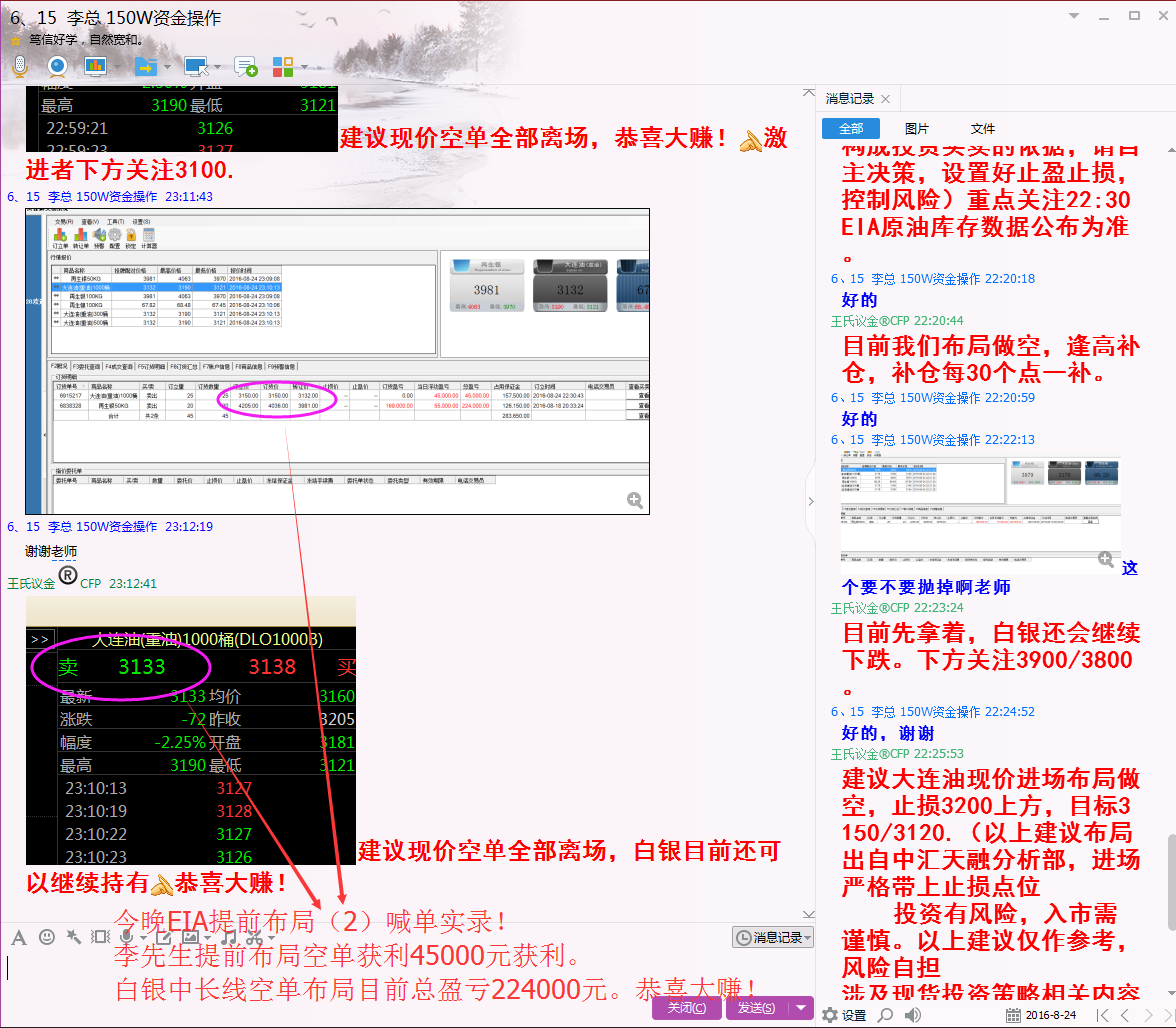Viewport: 1176px width, 1028px height.
Task: Switch to the 图片 tab
Action: (x=916, y=129)
